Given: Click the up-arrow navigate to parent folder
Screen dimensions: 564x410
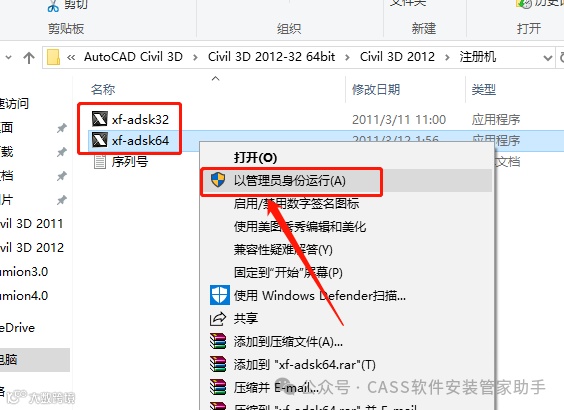Looking at the screenshot, I should [29, 58].
